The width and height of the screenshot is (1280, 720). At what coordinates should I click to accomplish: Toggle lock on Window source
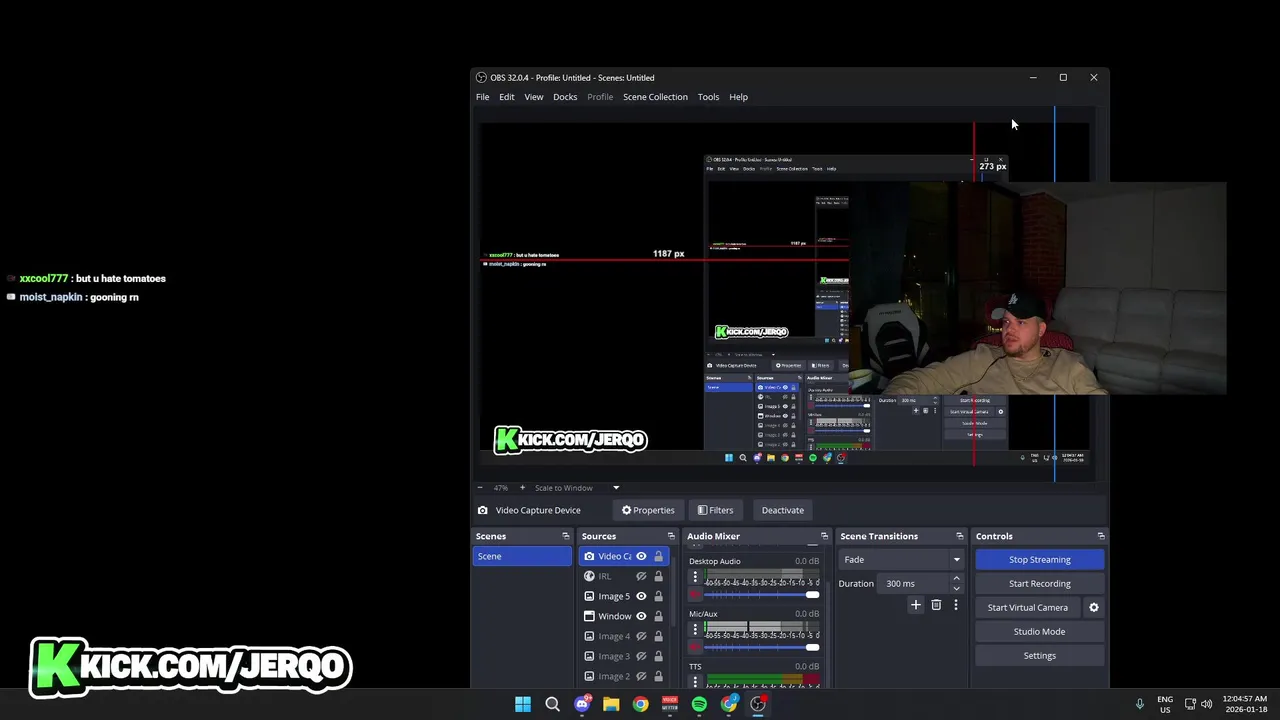[x=658, y=616]
